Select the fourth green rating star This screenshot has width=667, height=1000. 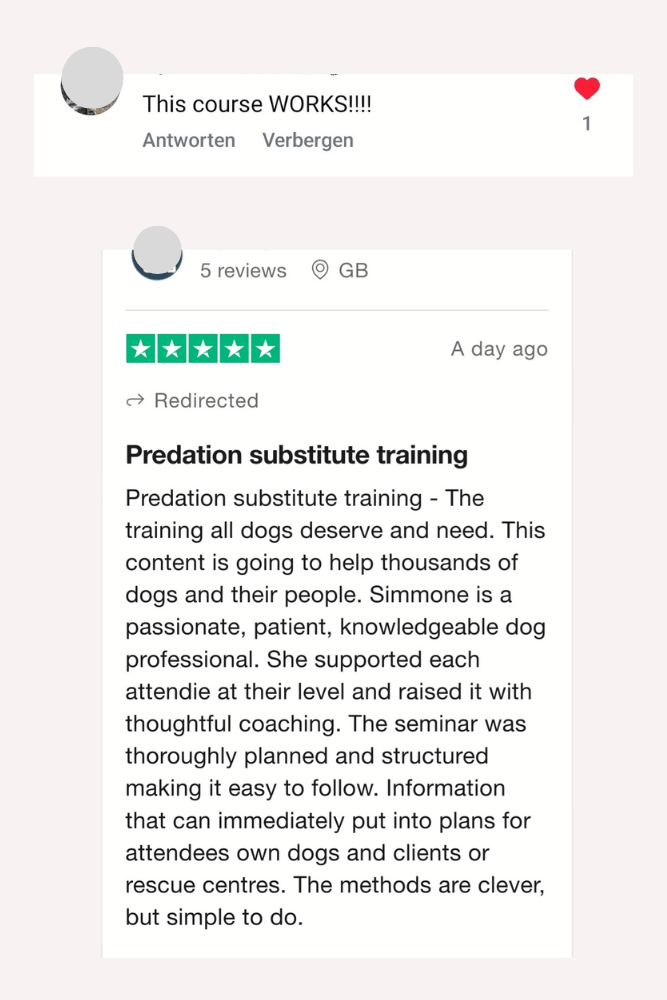pyautogui.click(x=234, y=349)
